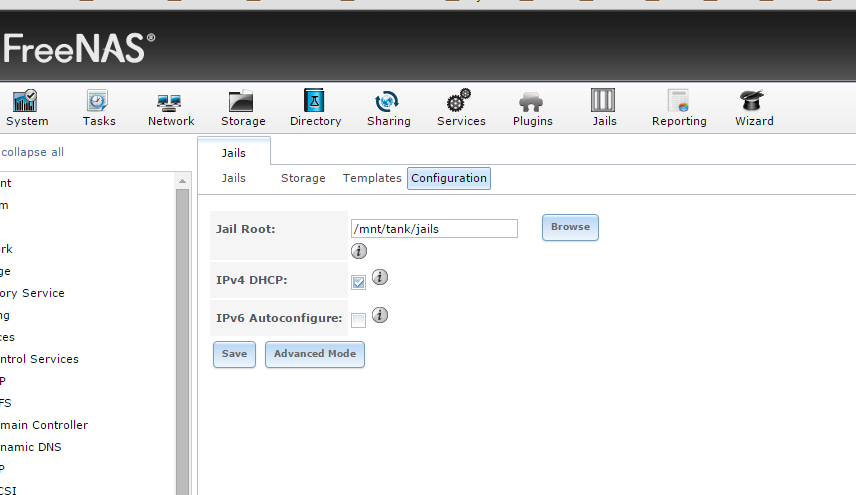856x495 pixels.
Task: Show info for IPv4 DHCP option
Action: pyautogui.click(x=380, y=277)
